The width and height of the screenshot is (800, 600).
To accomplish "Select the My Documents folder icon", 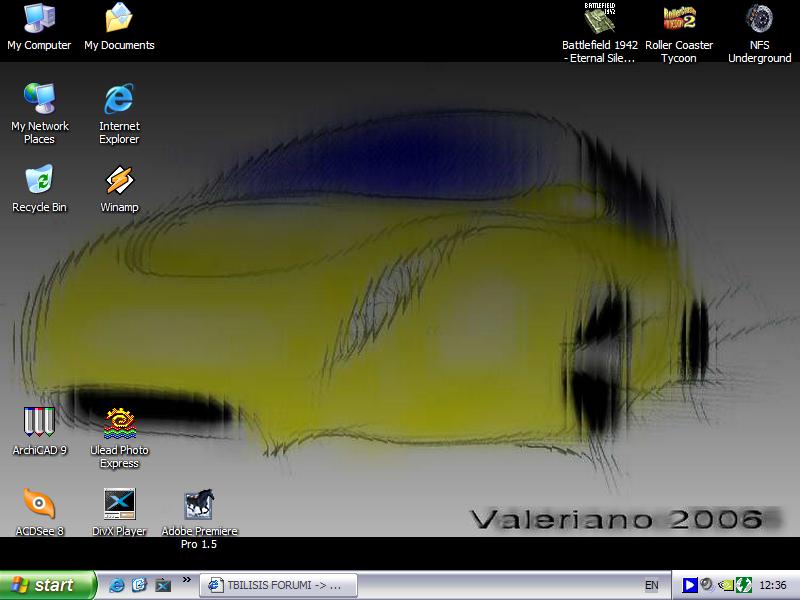I will coord(119,19).
